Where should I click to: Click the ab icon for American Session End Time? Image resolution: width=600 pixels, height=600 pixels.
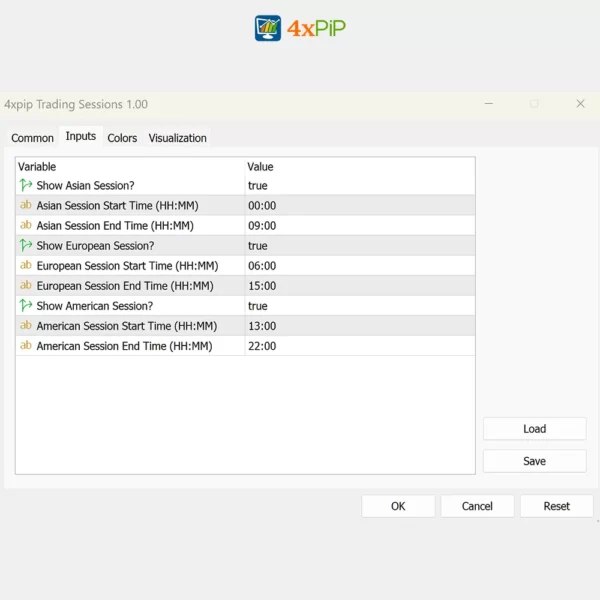[x=26, y=345]
